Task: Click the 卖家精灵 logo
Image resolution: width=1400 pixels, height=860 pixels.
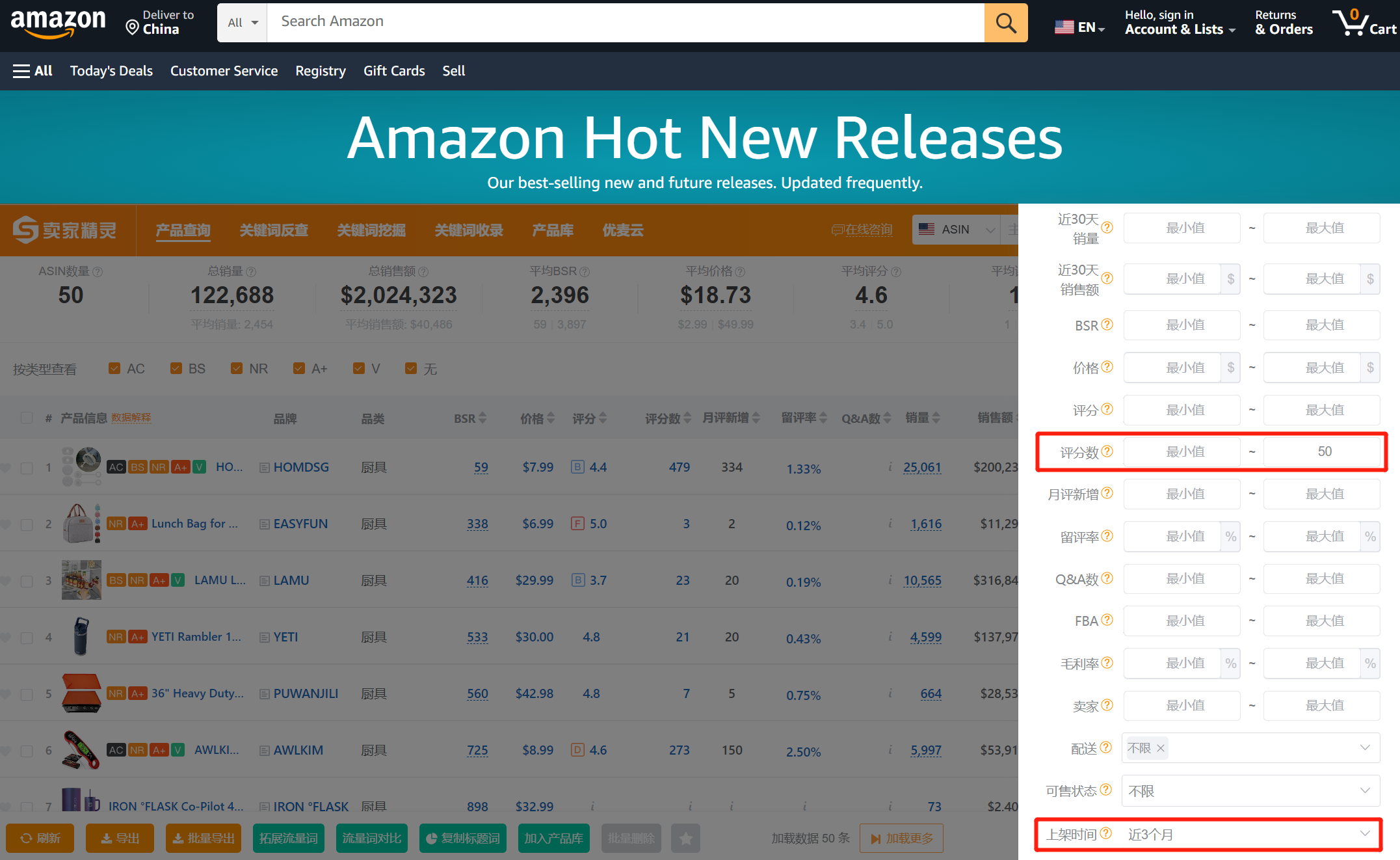Action: click(65, 230)
